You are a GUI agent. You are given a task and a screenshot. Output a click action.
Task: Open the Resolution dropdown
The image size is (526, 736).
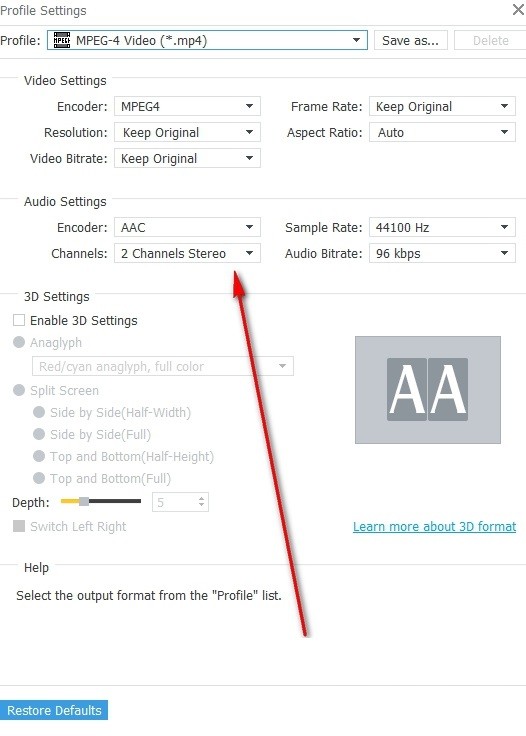point(187,132)
